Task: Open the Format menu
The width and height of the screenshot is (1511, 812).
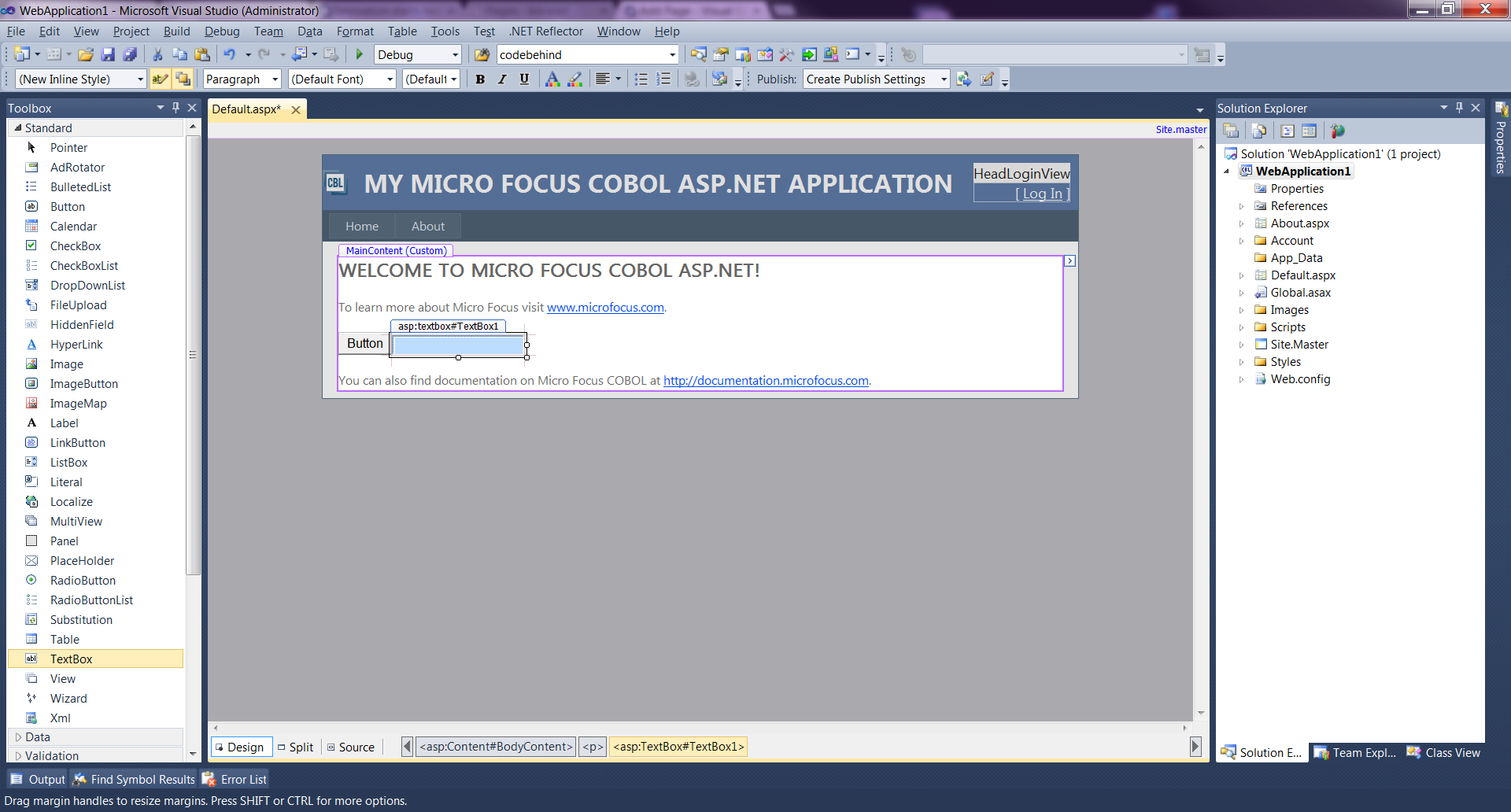Action: coord(355,31)
